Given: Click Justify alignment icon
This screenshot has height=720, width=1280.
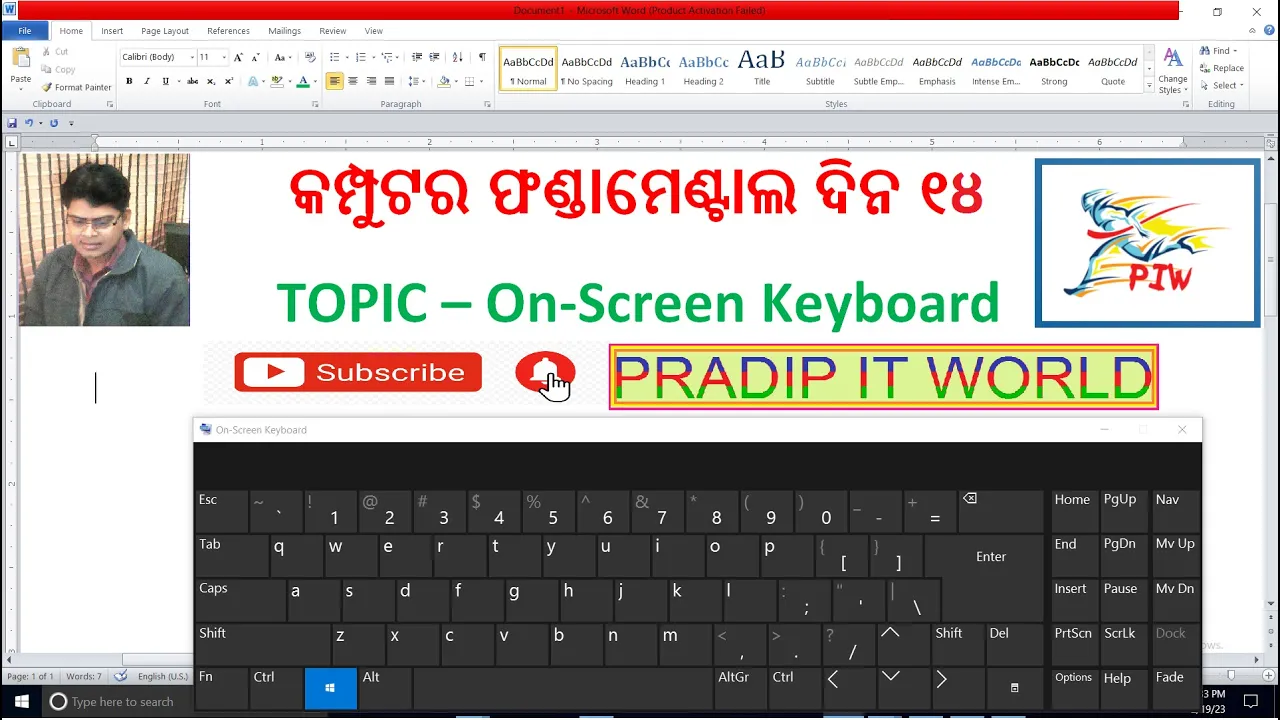Looking at the screenshot, I should coord(389,81).
